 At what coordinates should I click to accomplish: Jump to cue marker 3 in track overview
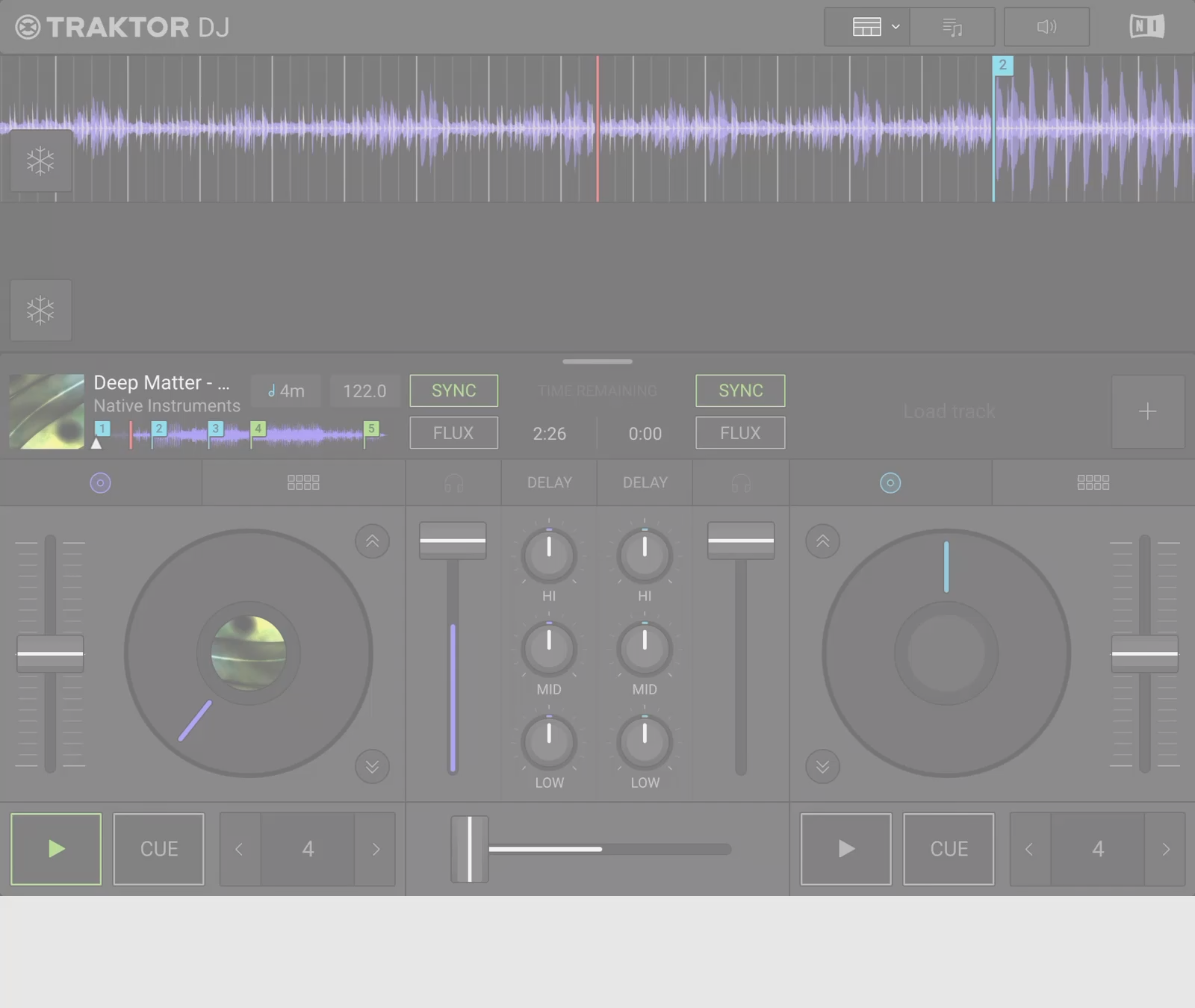tap(215, 429)
